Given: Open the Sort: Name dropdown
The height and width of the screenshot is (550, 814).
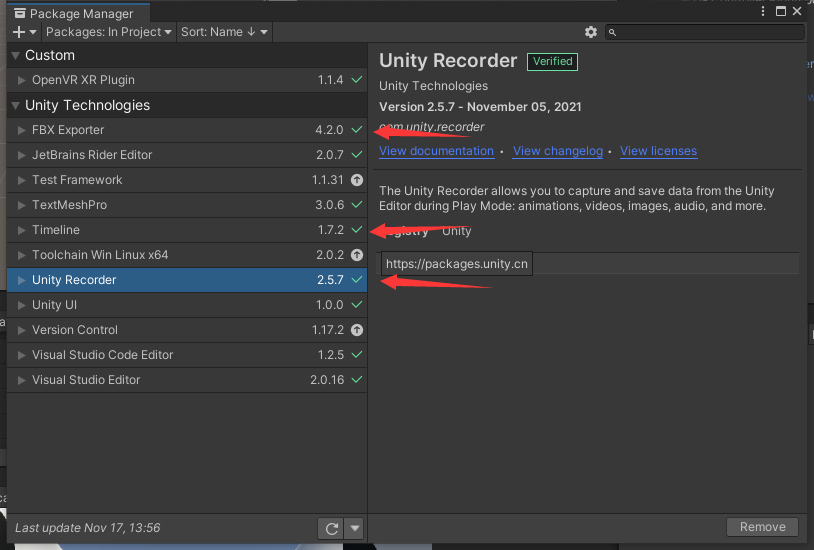Looking at the screenshot, I should click(x=224, y=32).
